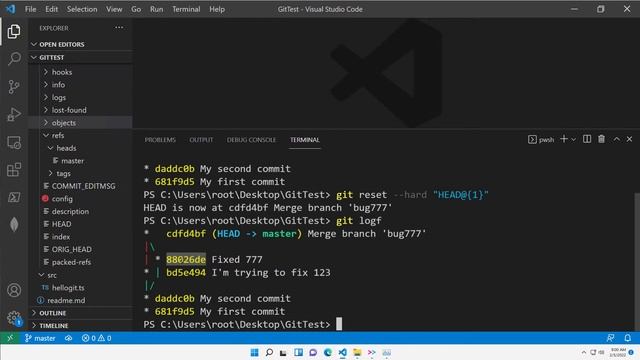Viewport: 640px width, 360px height.
Task: Open the hellogit.ts file
Action: (80, 288)
